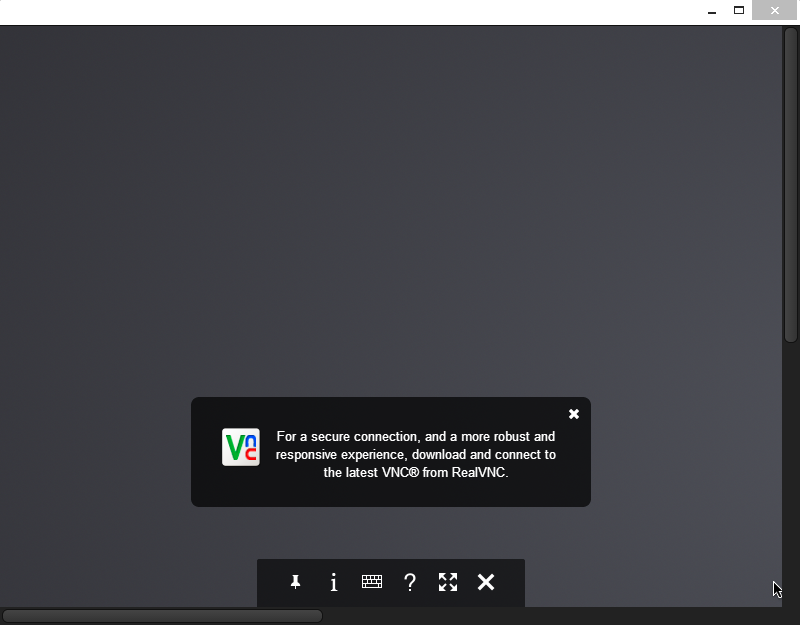
Task: Toggle full screen mode icon in toolbar
Action: [448, 582]
